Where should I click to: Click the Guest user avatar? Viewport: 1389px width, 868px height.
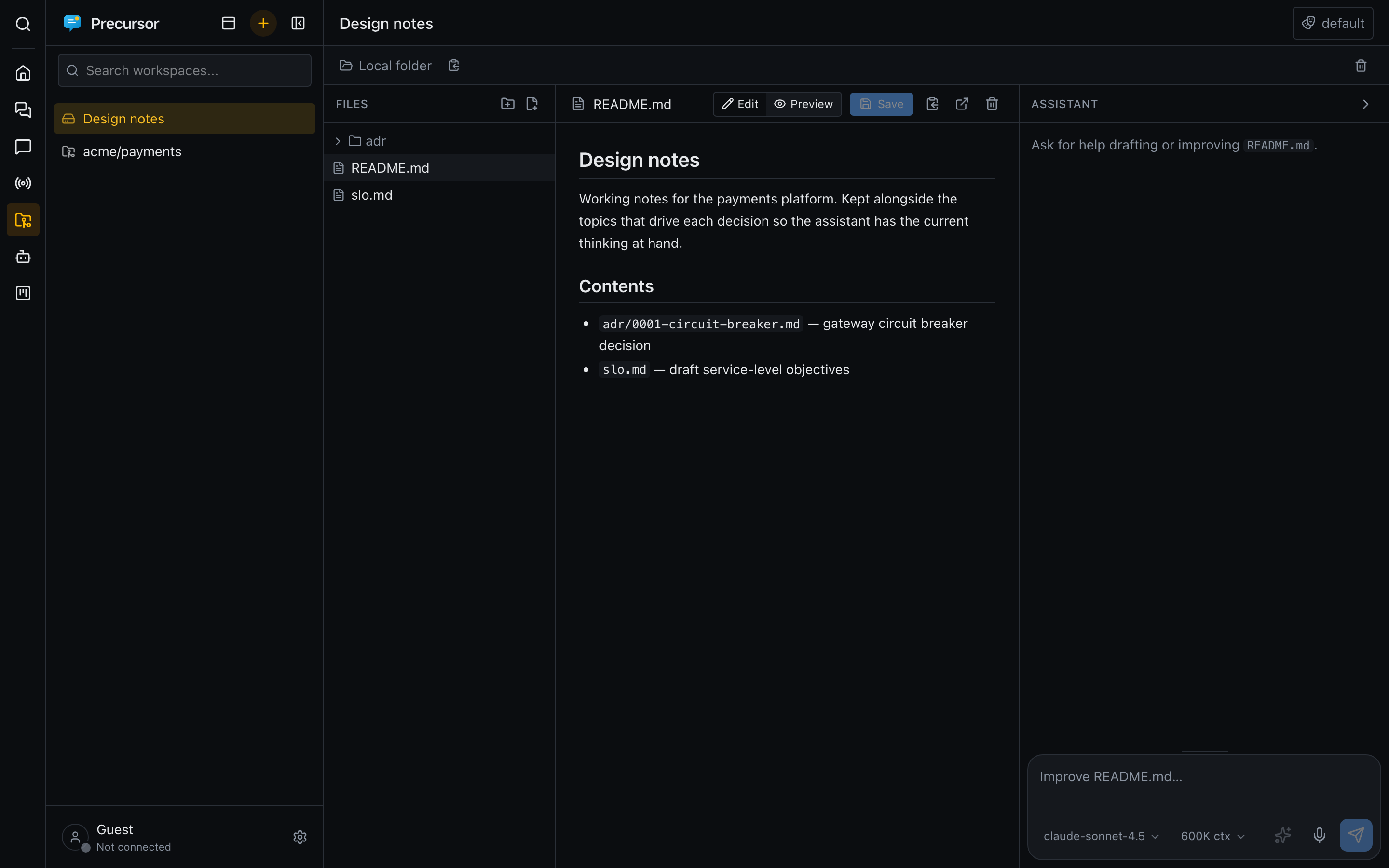tap(75, 837)
